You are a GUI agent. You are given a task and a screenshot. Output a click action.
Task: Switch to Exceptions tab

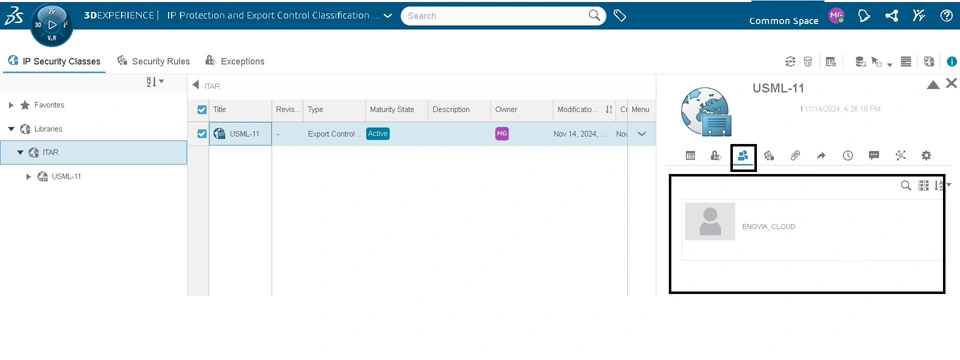(235, 61)
